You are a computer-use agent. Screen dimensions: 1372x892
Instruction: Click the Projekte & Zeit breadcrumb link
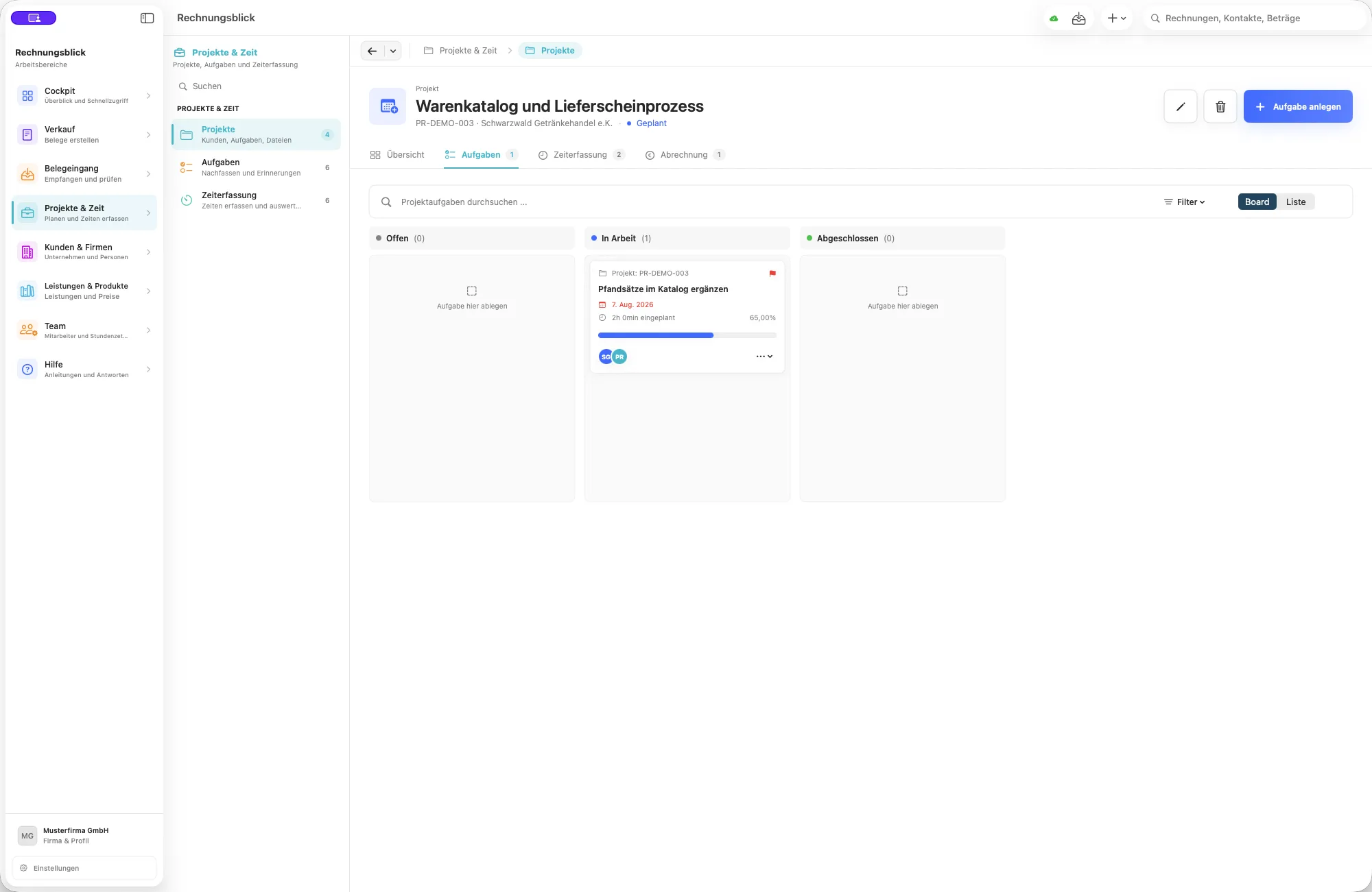point(460,51)
